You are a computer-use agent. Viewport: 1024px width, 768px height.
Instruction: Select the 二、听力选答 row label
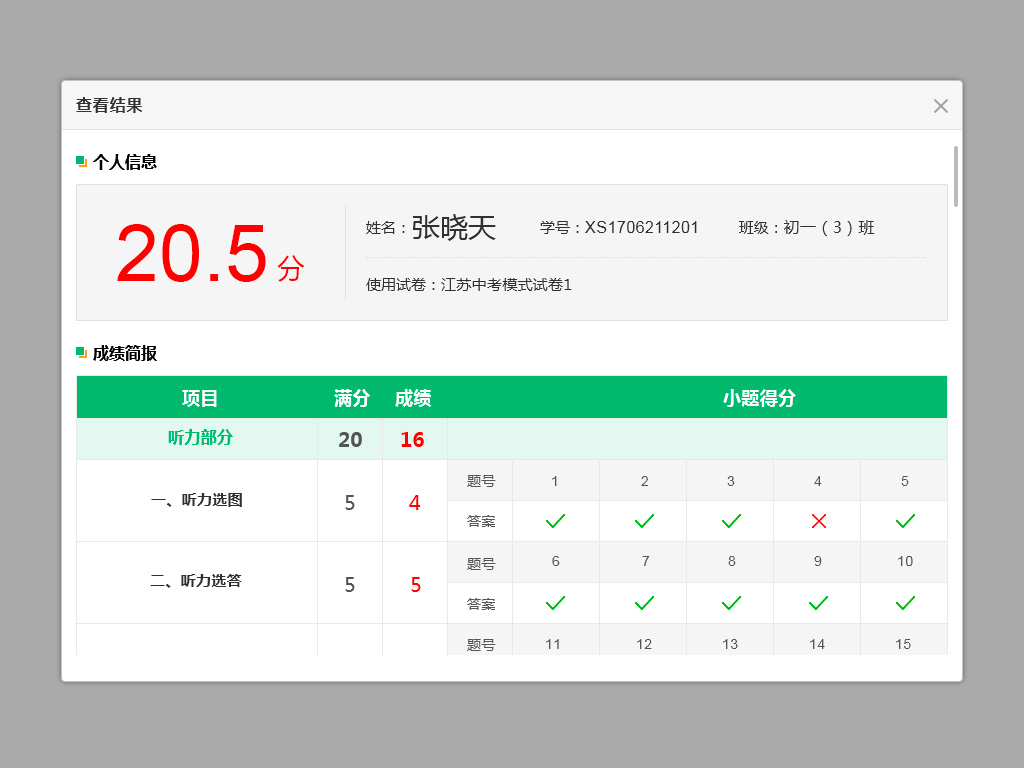pos(197,582)
